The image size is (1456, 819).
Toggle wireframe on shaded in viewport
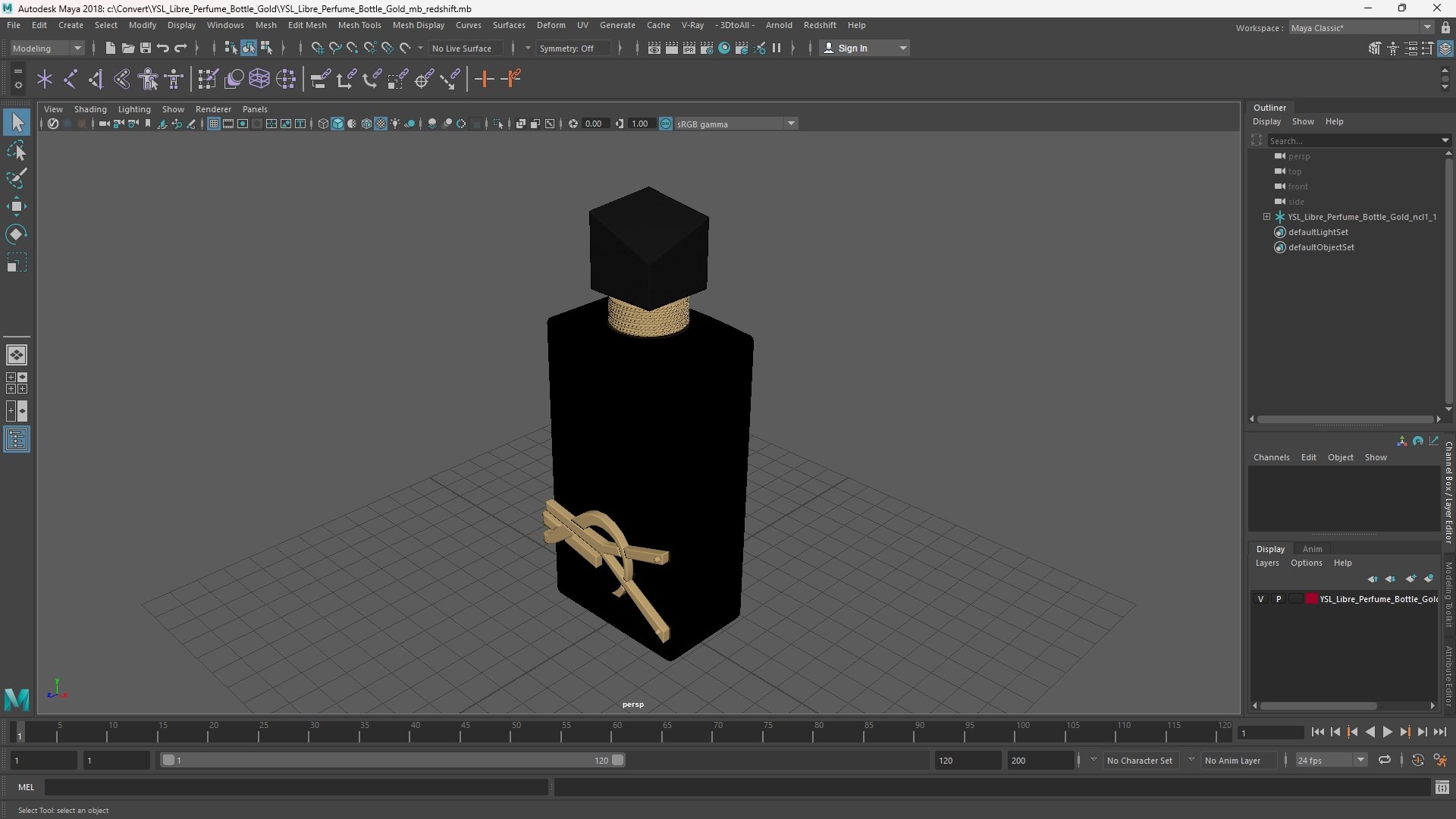366,124
